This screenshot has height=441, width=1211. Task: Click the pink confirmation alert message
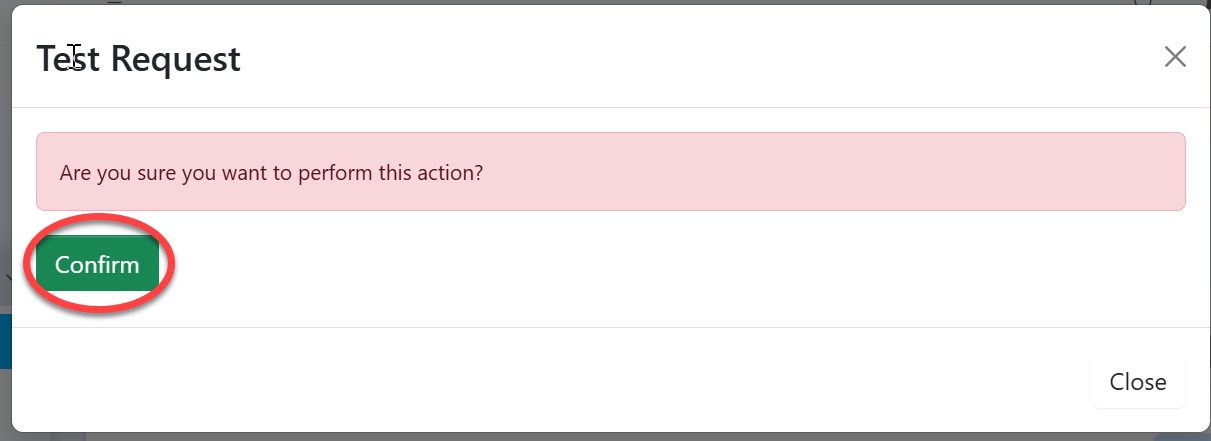tap(610, 172)
